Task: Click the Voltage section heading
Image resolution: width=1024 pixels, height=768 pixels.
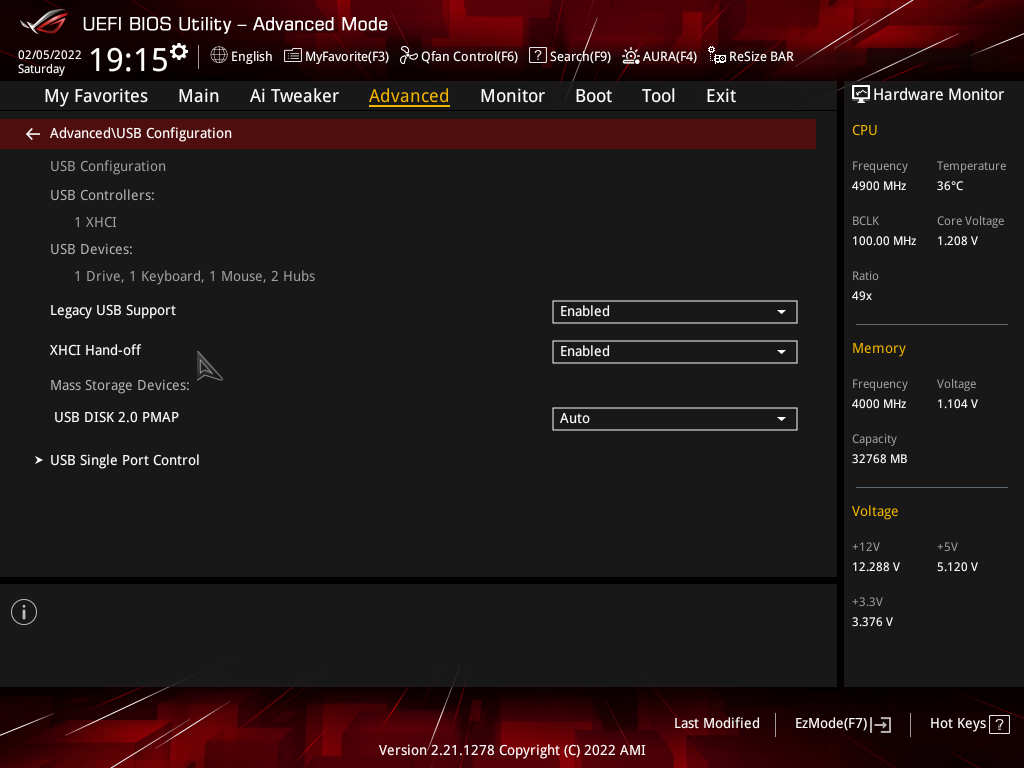Action: coord(874,511)
